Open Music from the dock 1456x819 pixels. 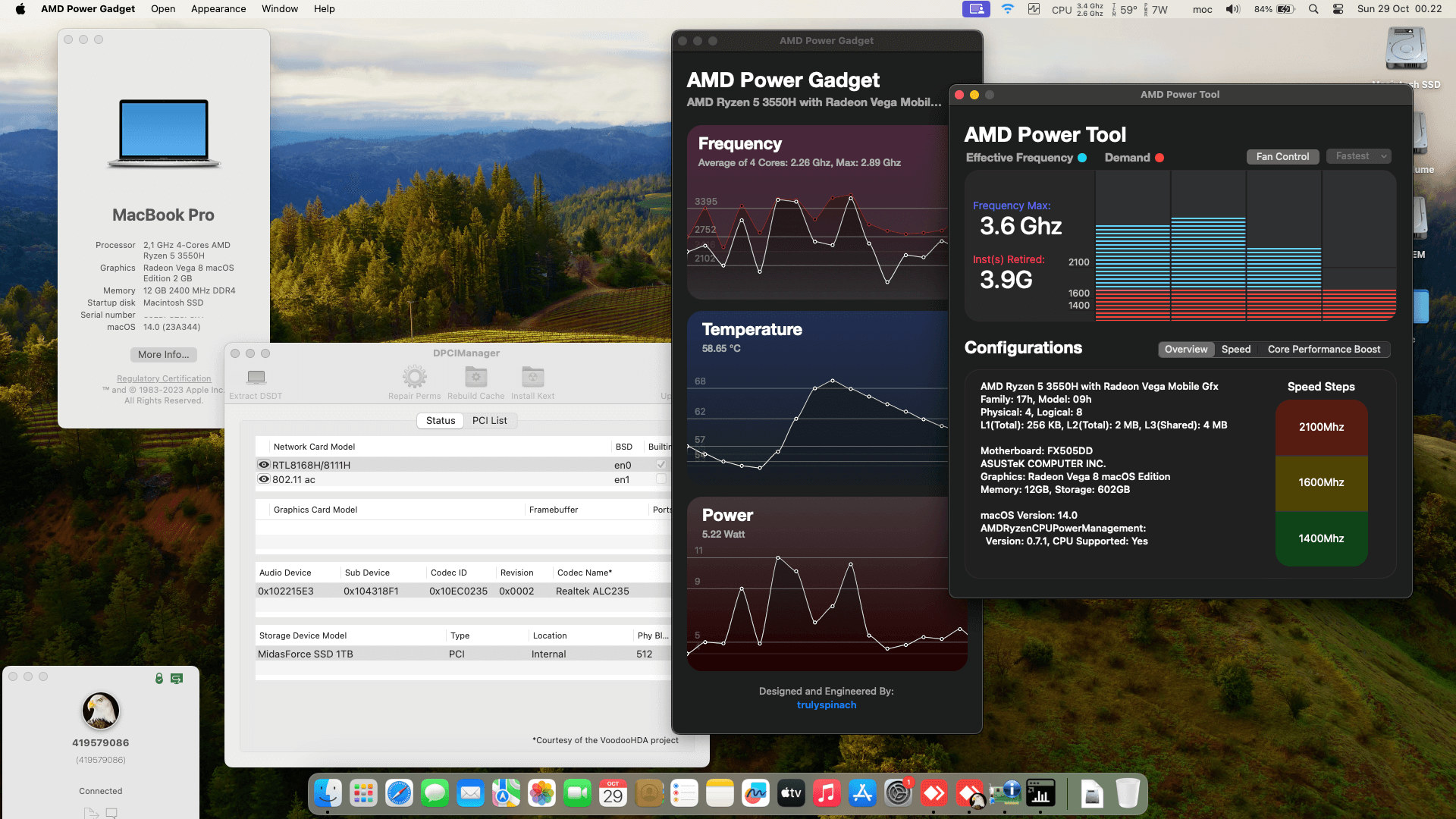pyautogui.click(x=827, y=794)
